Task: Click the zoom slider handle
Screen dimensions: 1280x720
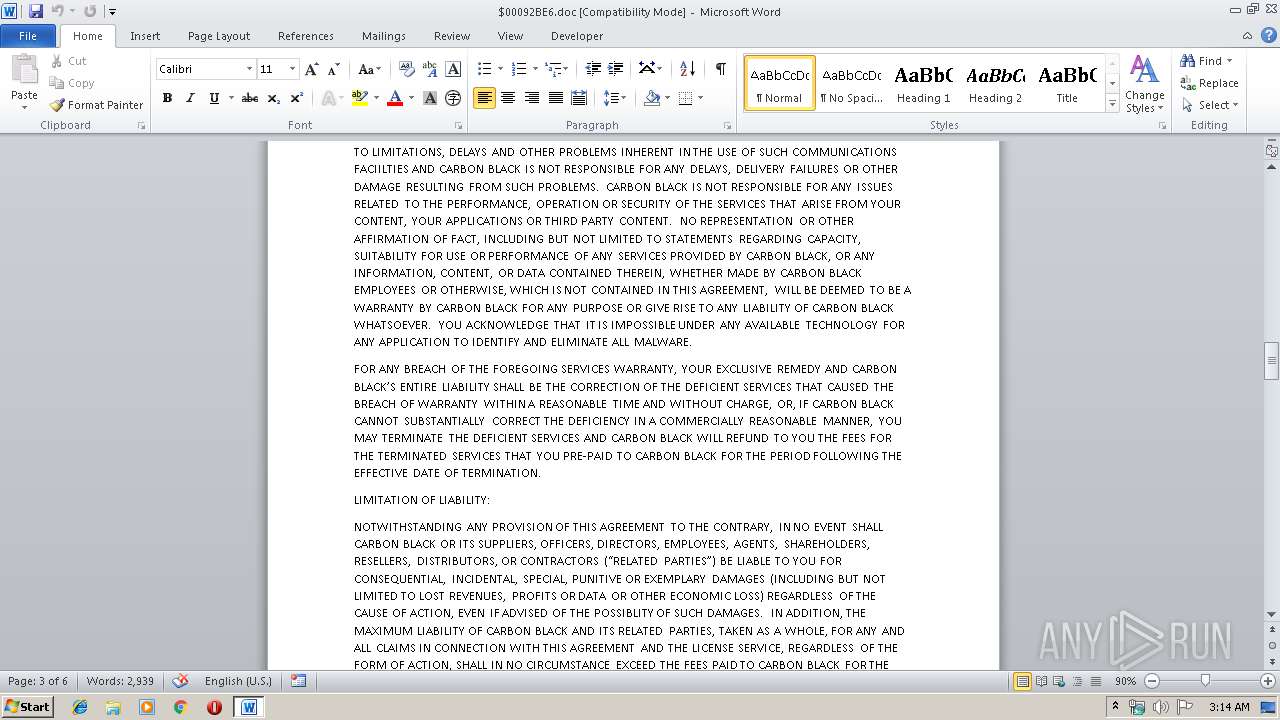Action: click(x=1205, y=681)
